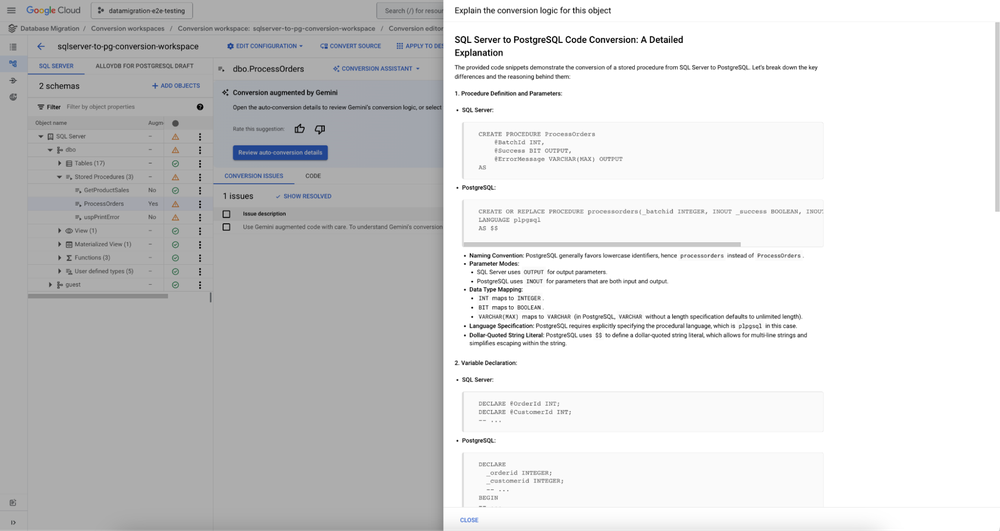1000x531 pixels.
Task: Open the datamigration-e2e-testing project picker
Action: (142, 11)
